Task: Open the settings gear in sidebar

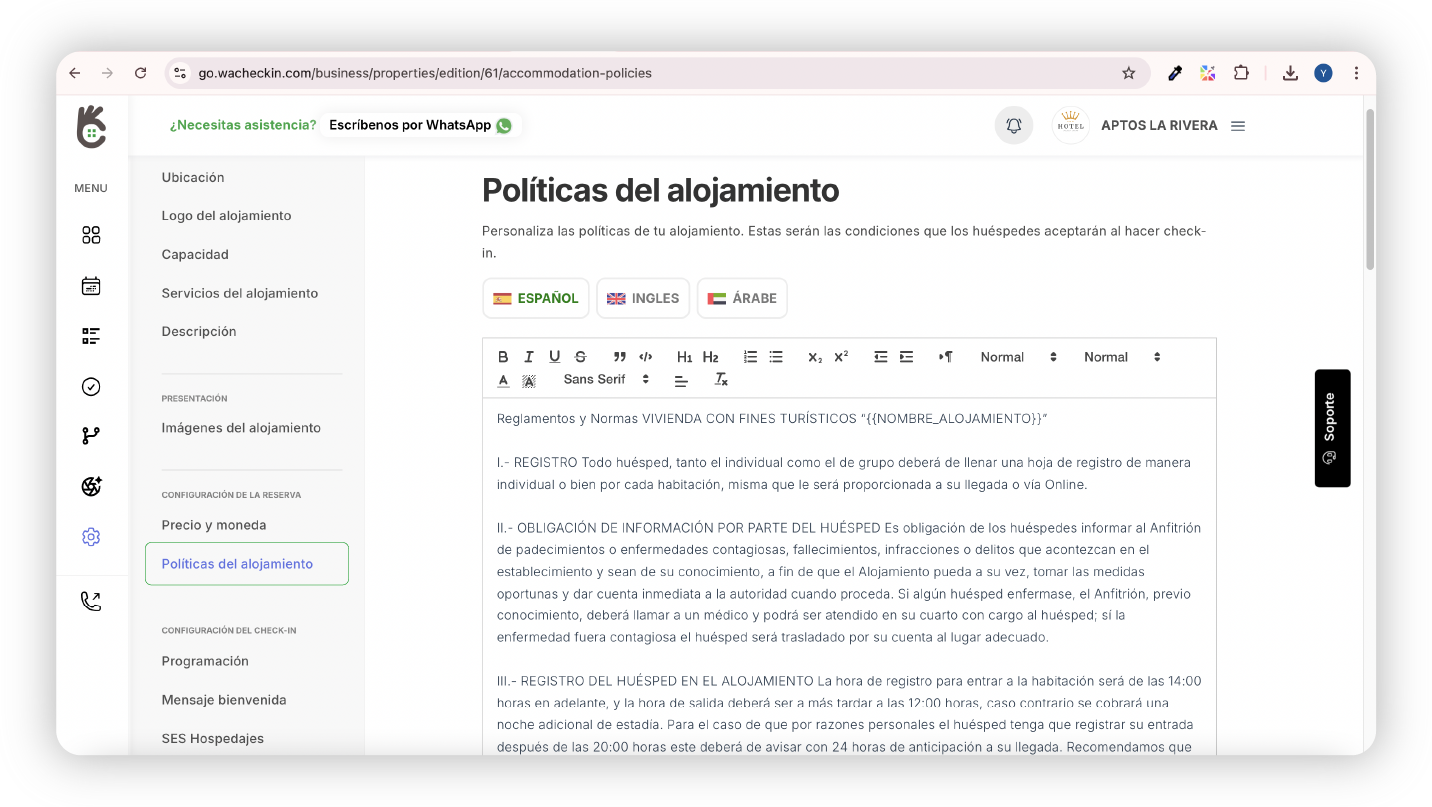Action: coord(91,537)
